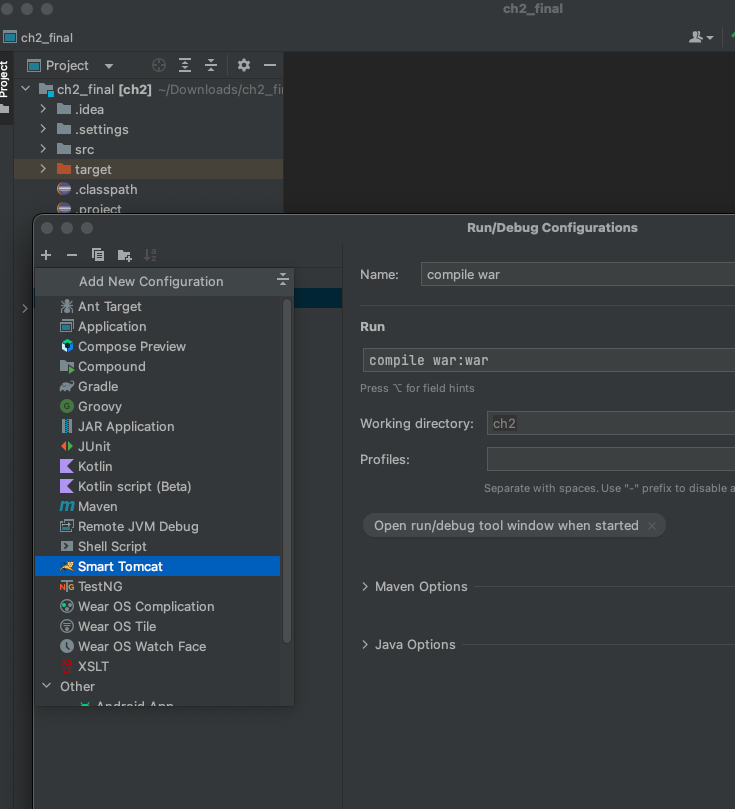Screen dimensions: 735x809
Task: Select the .classpath file
Action: [x=106, y=189]
